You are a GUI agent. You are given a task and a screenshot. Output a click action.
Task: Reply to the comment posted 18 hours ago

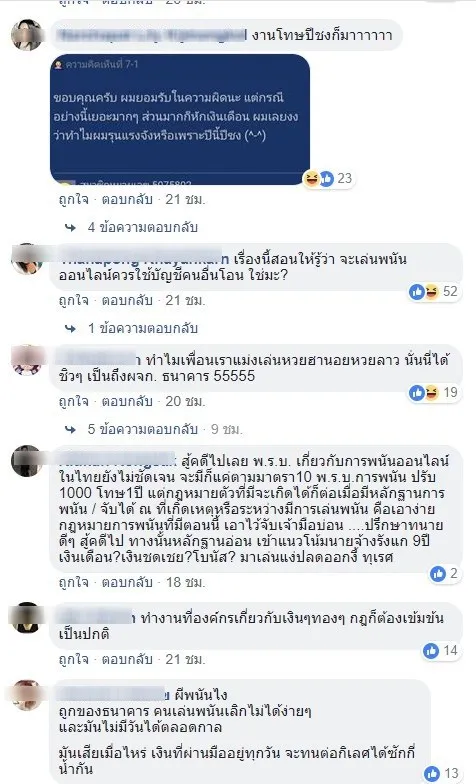[127, 582]
